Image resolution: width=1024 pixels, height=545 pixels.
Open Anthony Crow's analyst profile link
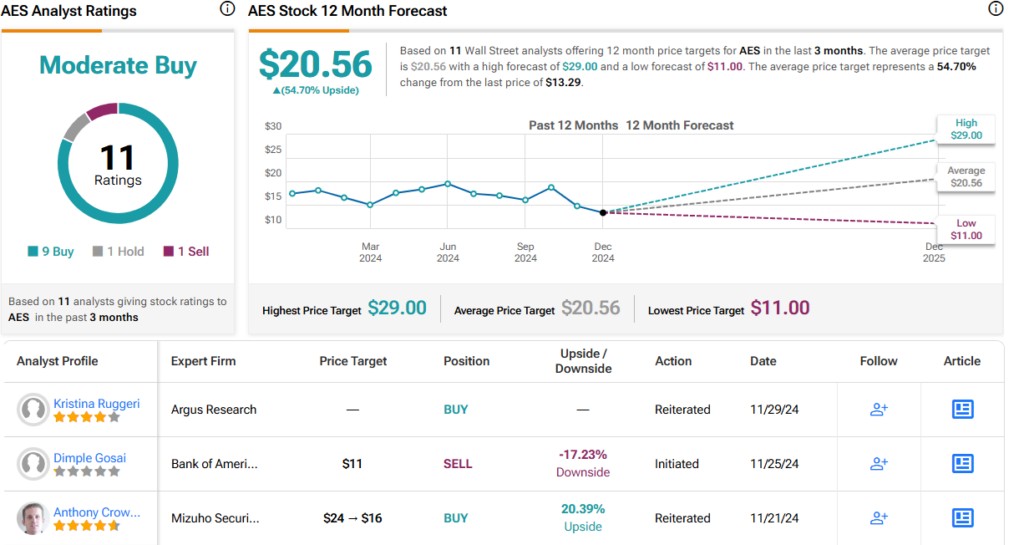point(97,512)
